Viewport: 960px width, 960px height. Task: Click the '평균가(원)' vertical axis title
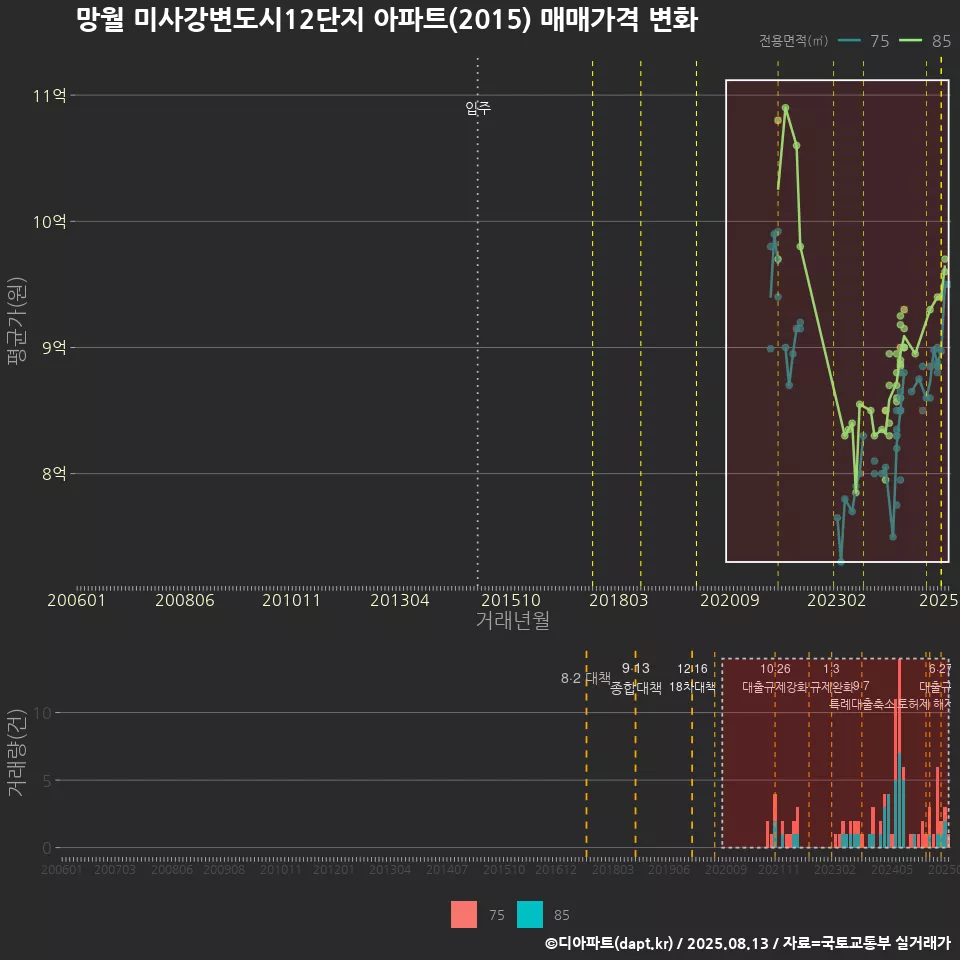pos(17,321)
